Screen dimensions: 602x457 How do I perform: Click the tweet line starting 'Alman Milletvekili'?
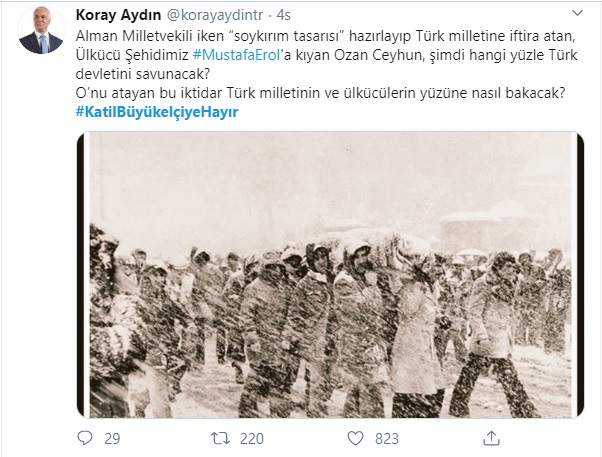[x=325, y=36]
